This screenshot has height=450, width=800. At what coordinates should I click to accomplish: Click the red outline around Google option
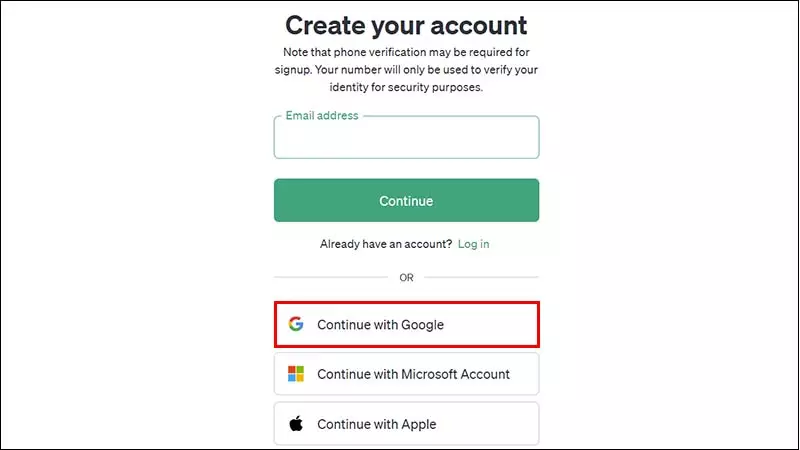407,303
